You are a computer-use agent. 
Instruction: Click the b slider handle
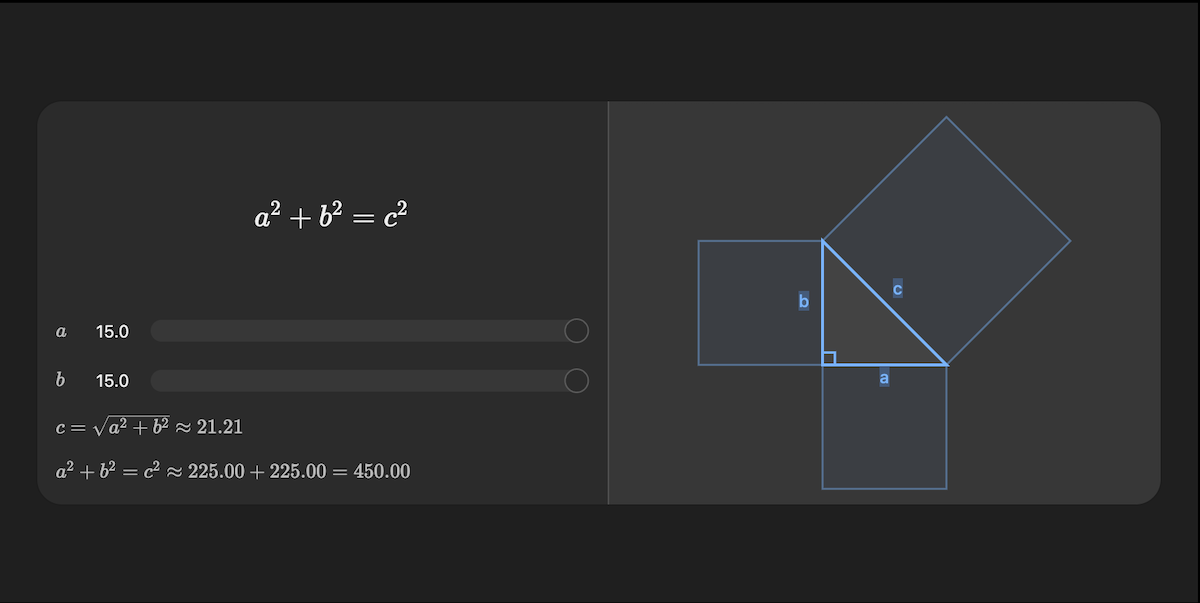[x=576, y=381]
